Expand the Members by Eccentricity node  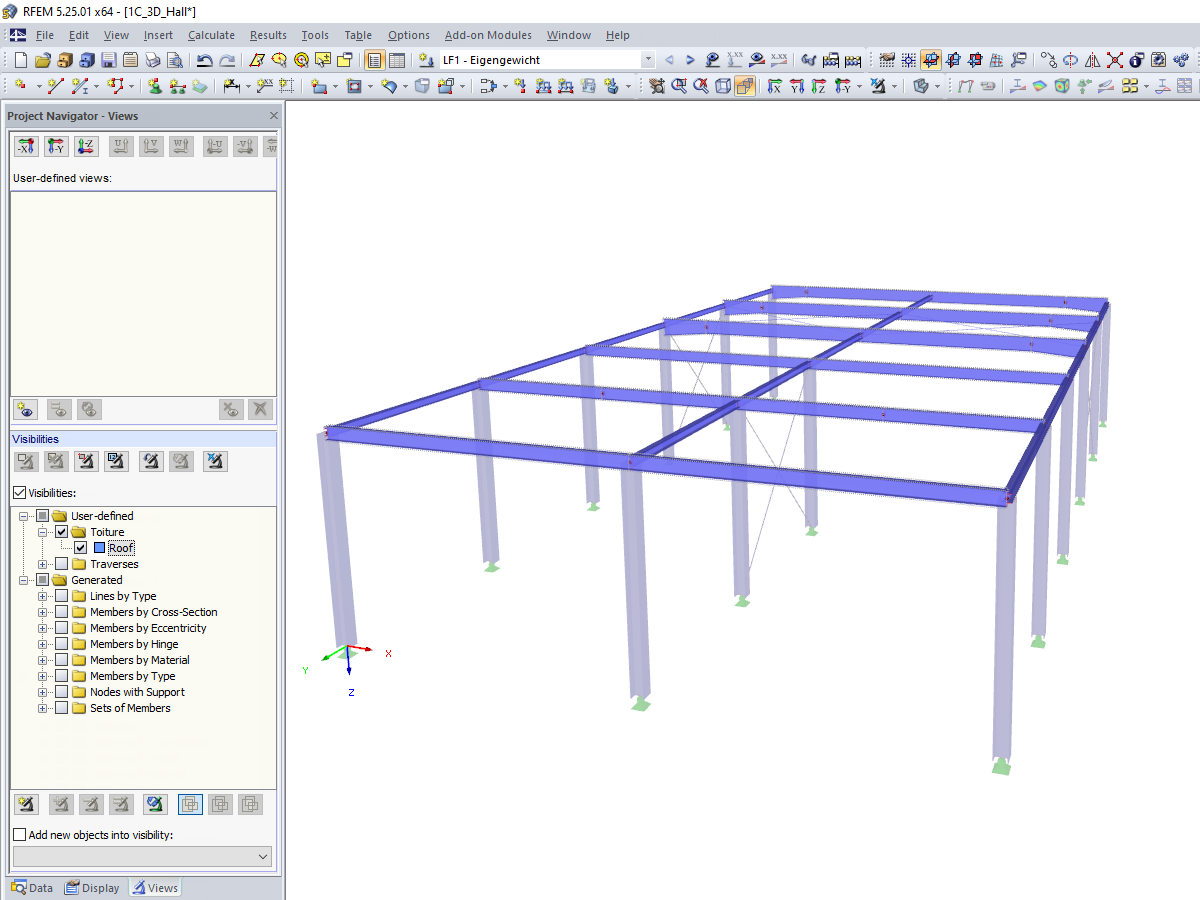(x=43, y=628)
